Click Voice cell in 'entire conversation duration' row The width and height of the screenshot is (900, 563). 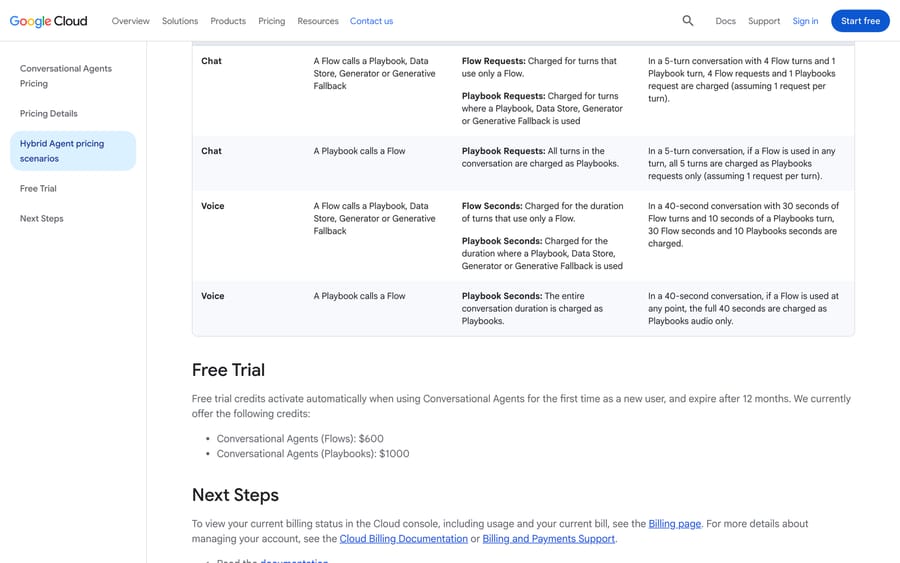(212, 296)
